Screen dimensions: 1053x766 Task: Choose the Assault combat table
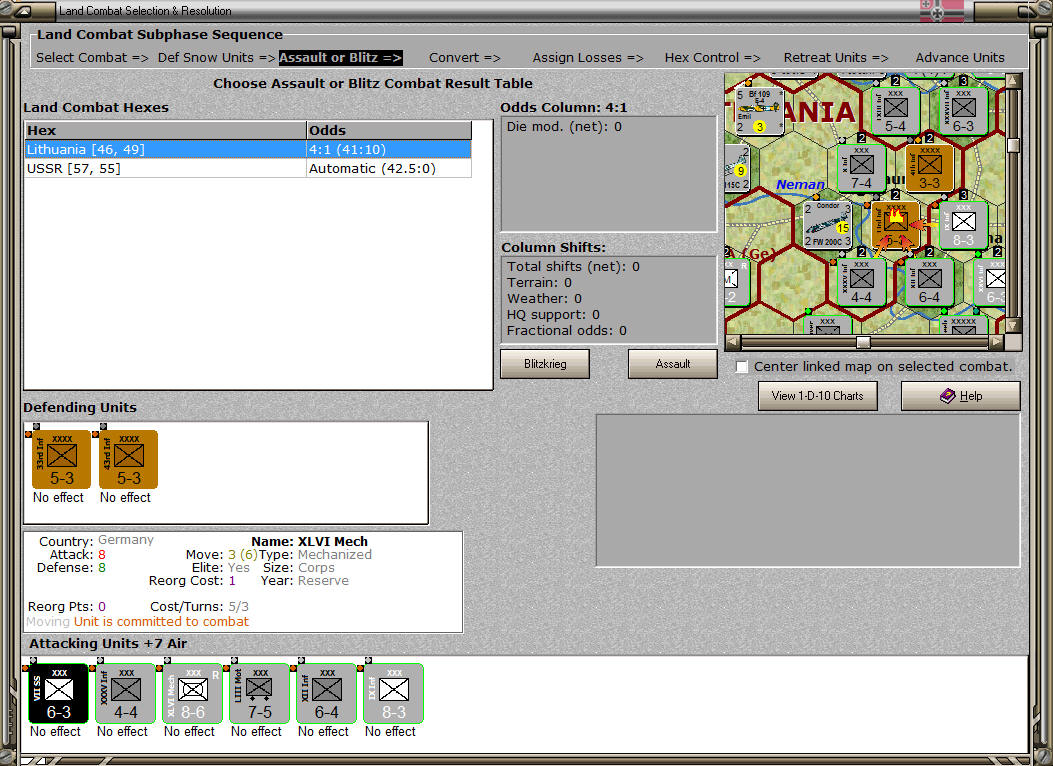pos(672,364)
